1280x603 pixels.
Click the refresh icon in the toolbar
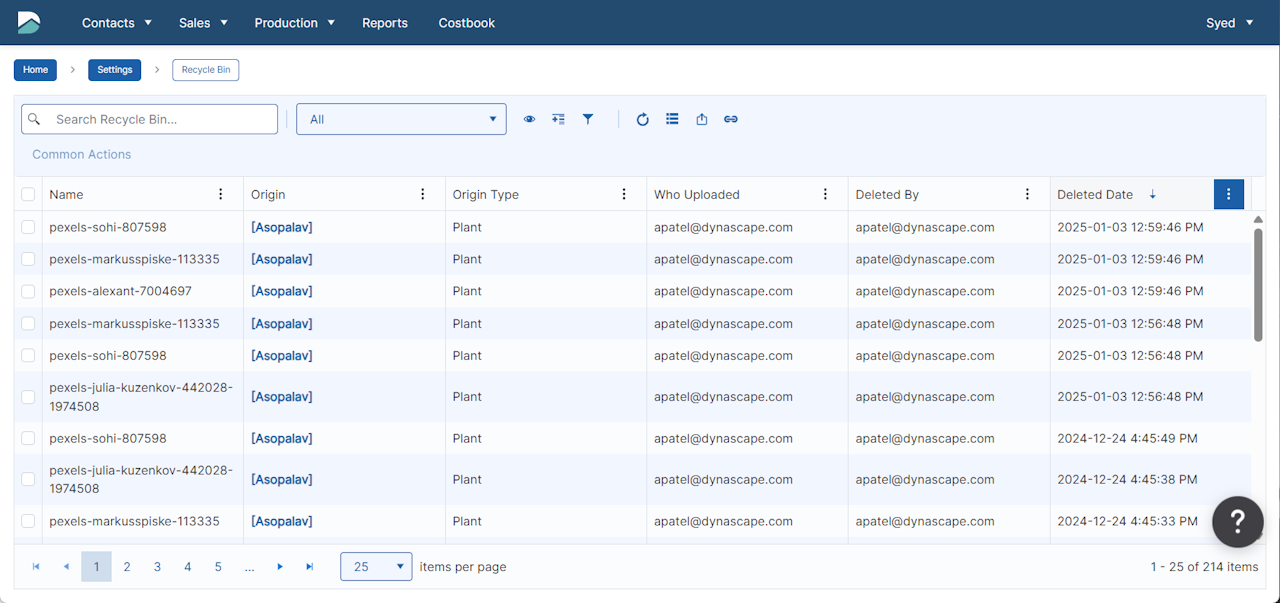[643, 119]
